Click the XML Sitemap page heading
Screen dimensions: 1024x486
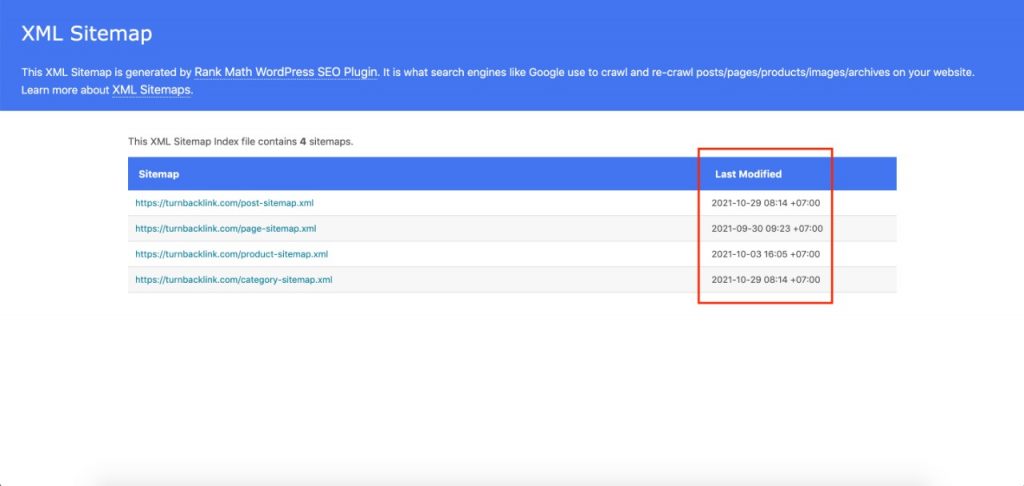(x=87, y=34)
